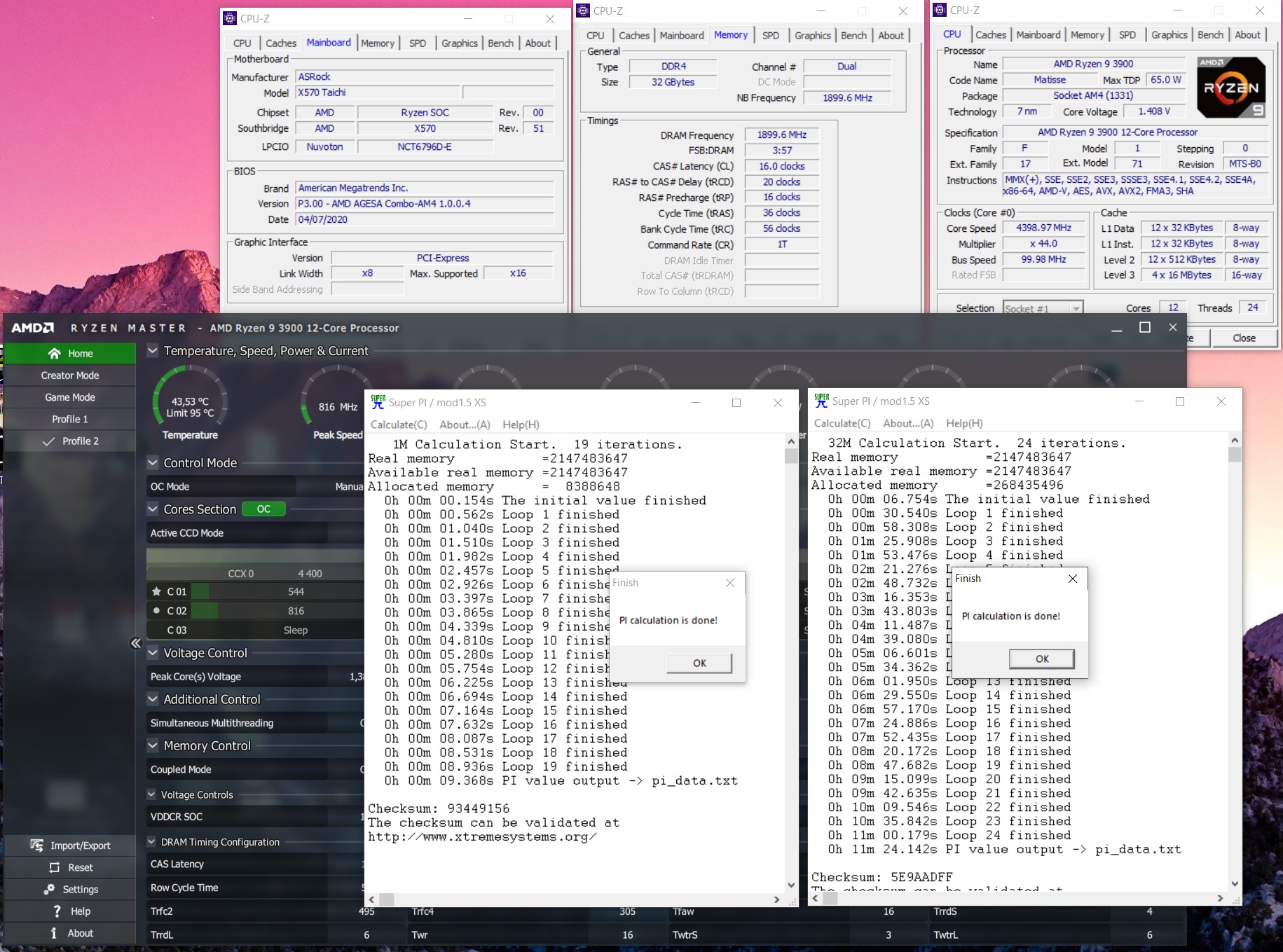Click the dot marker beside core C 02

click(156, 611)
